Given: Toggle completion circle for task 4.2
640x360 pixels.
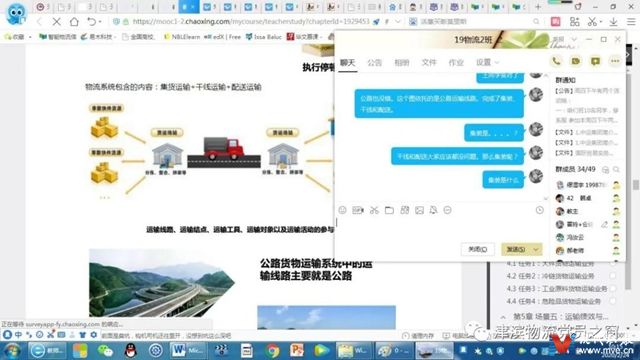Looking at the screenshot, I should point(612,276).
